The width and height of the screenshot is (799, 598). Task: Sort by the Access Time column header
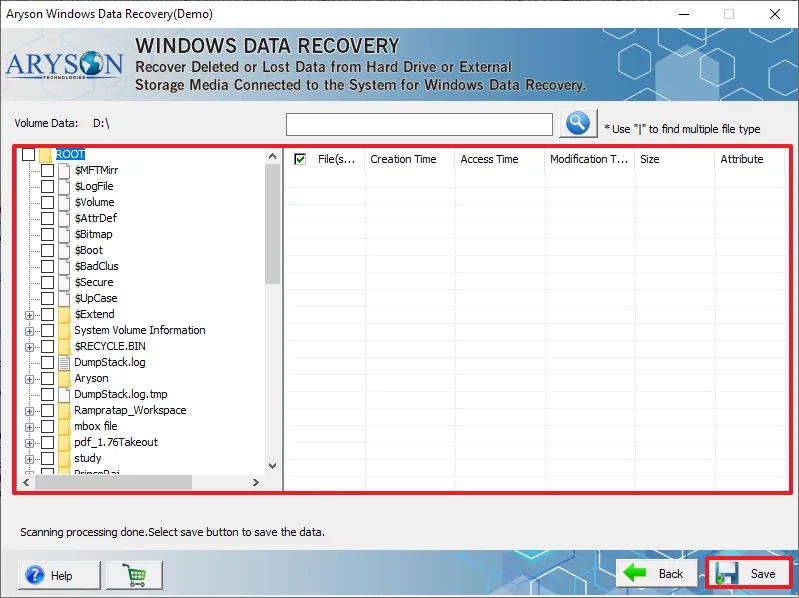(x=500, y=159)
